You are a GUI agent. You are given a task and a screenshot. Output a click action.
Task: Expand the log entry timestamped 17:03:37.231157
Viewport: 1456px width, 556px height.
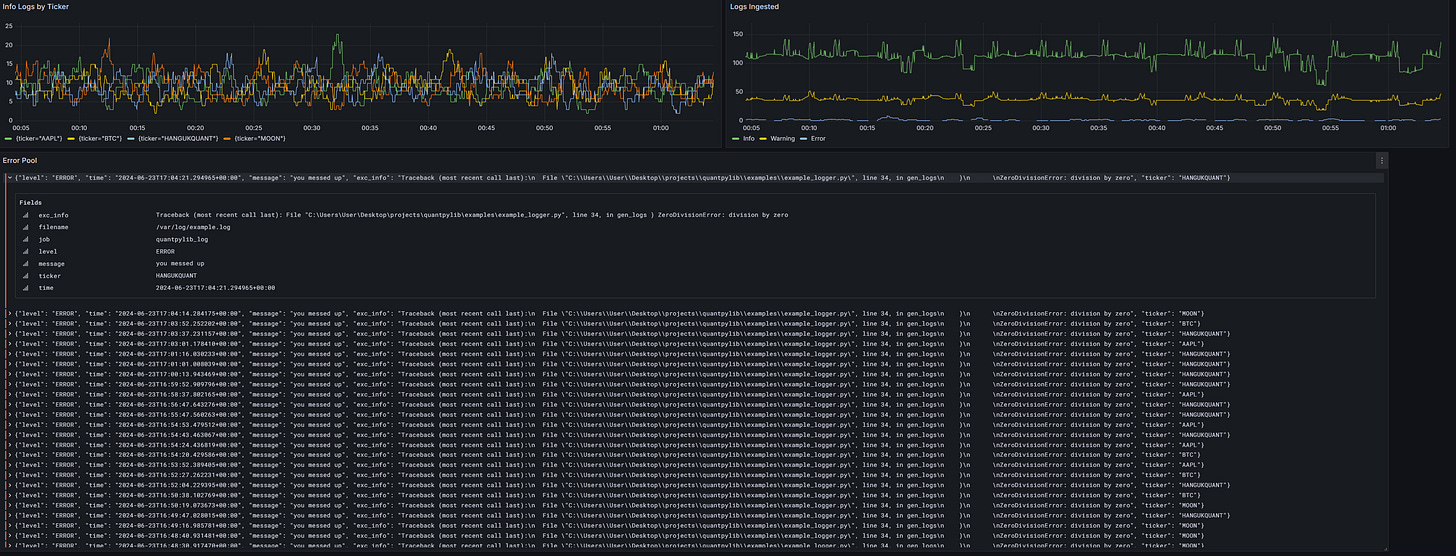pos(9,334)
